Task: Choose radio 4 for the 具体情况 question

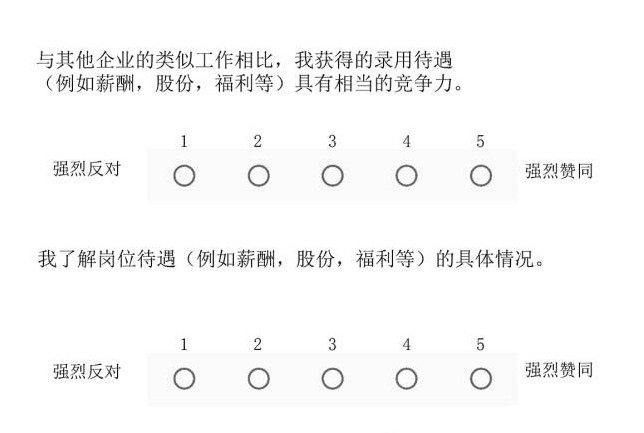Action: [406, 379]
